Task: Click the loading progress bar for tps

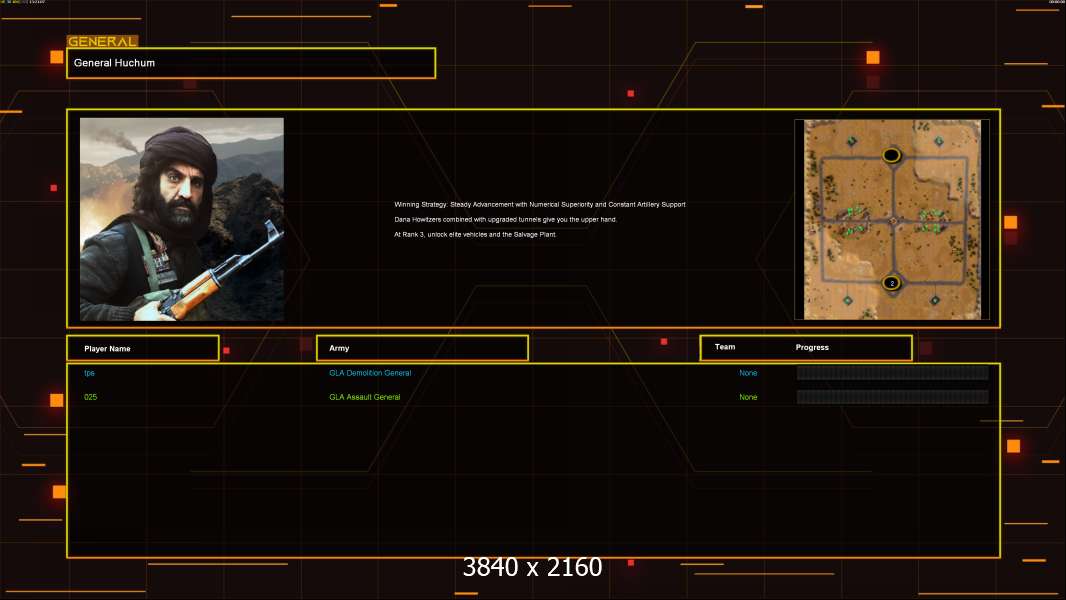Action: click(x=892, y=372)
